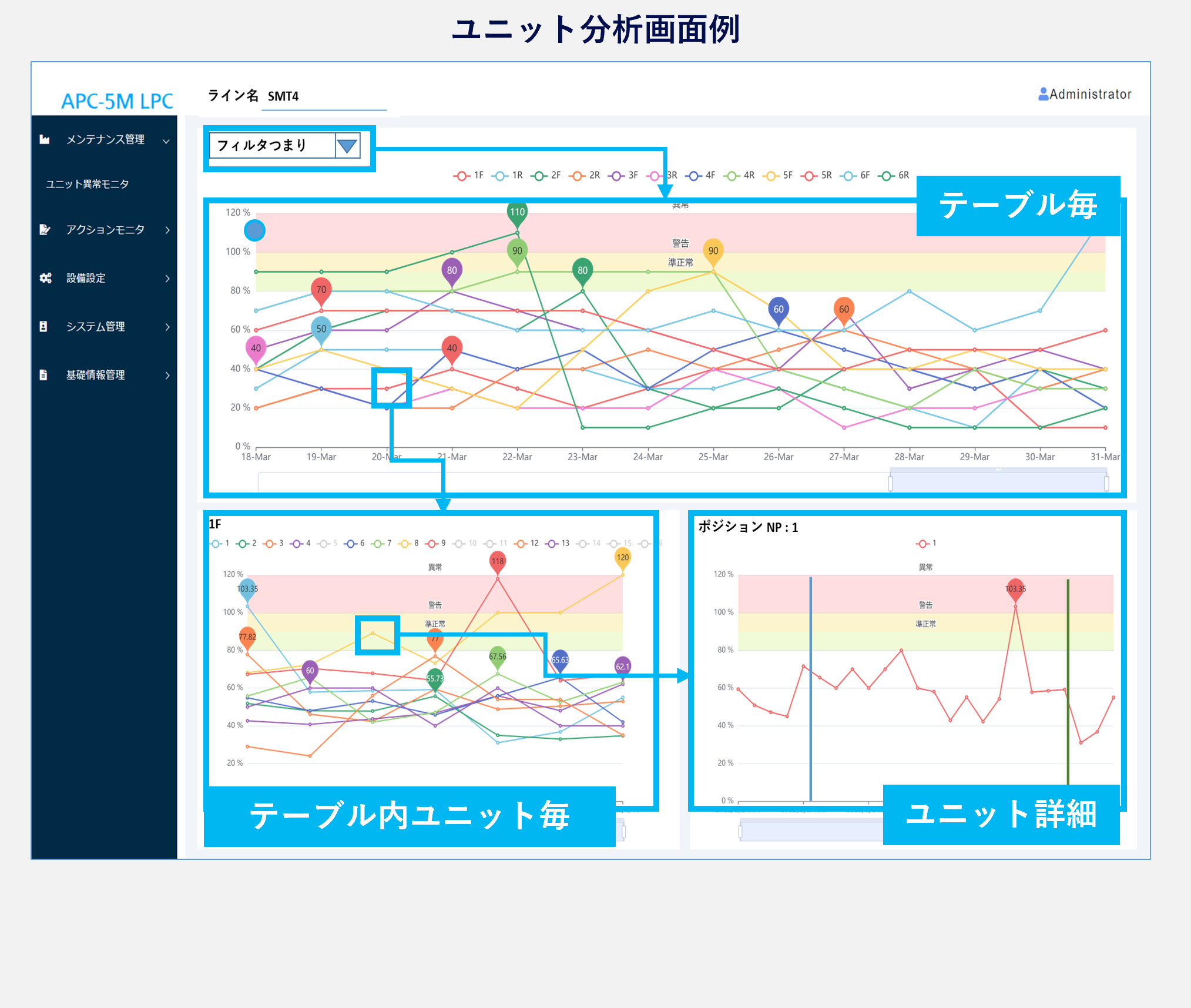This screenshot has height=1008, width=1191.
Task: Click the Administrator user icon
Action: point(1043,94)
